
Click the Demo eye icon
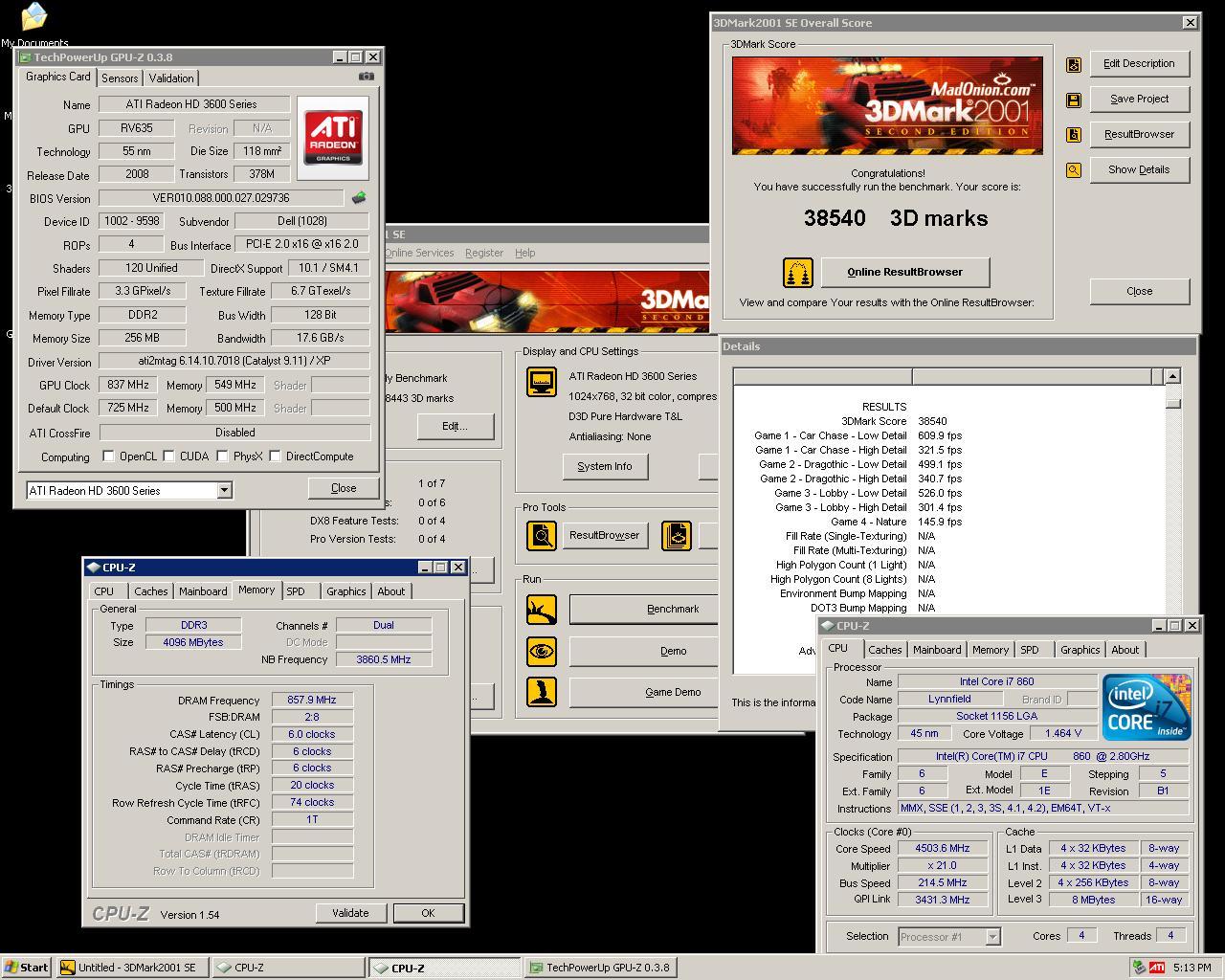pyautogui.click(x=542, y=652)
